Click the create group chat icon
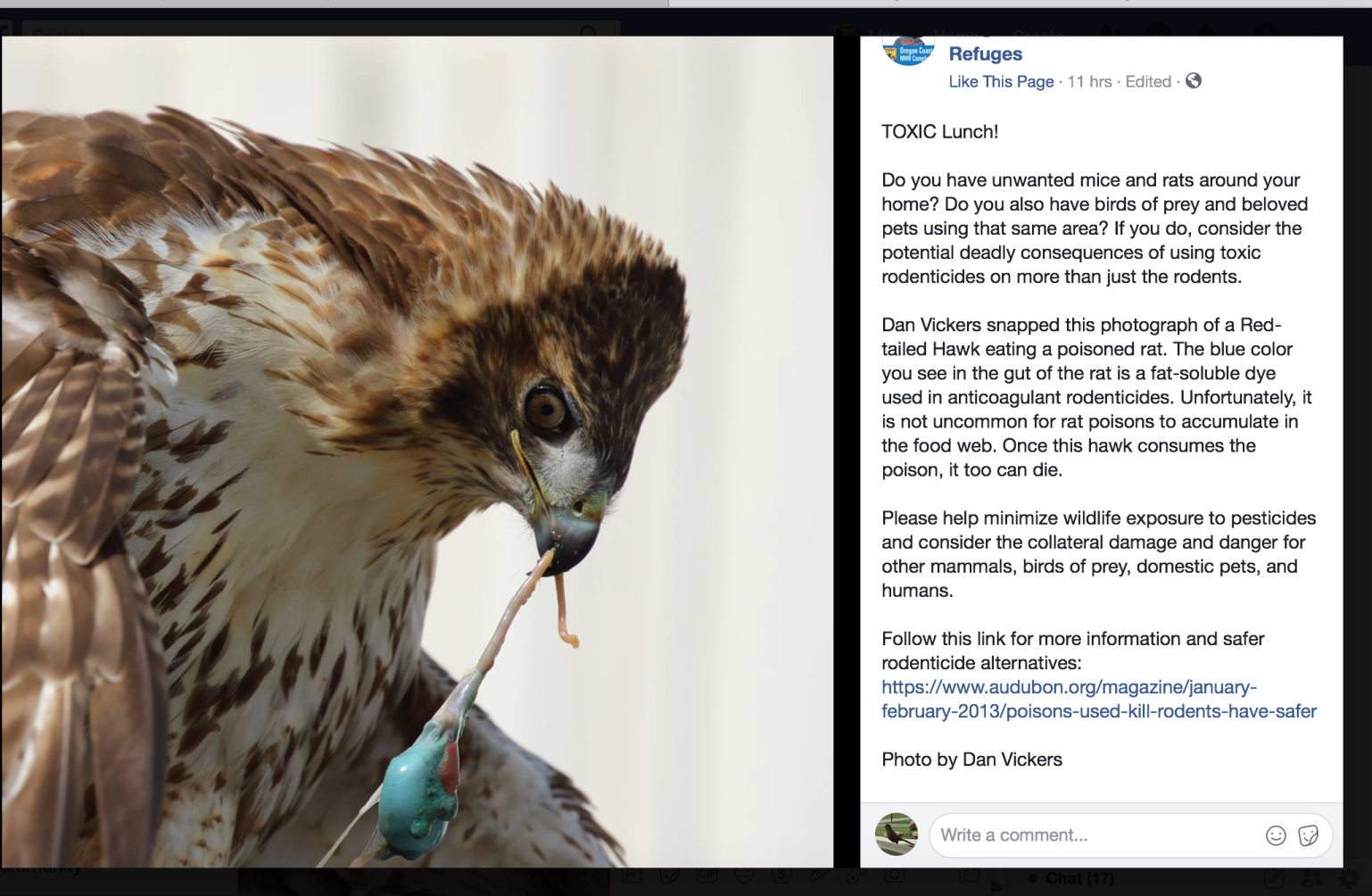Screen dimensions: 1372x896 point(1312,880)
